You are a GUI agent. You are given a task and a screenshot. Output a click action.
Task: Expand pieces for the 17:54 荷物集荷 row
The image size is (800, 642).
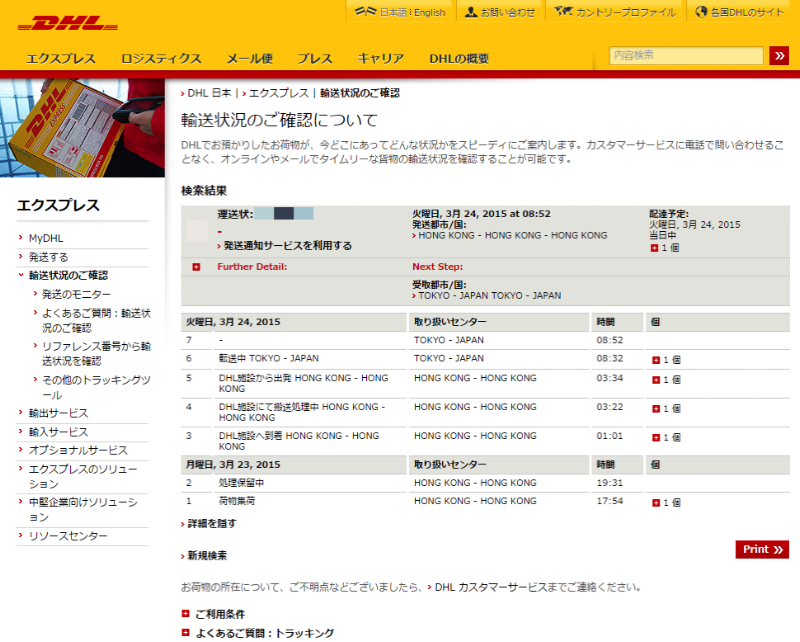tap(656, 503)
